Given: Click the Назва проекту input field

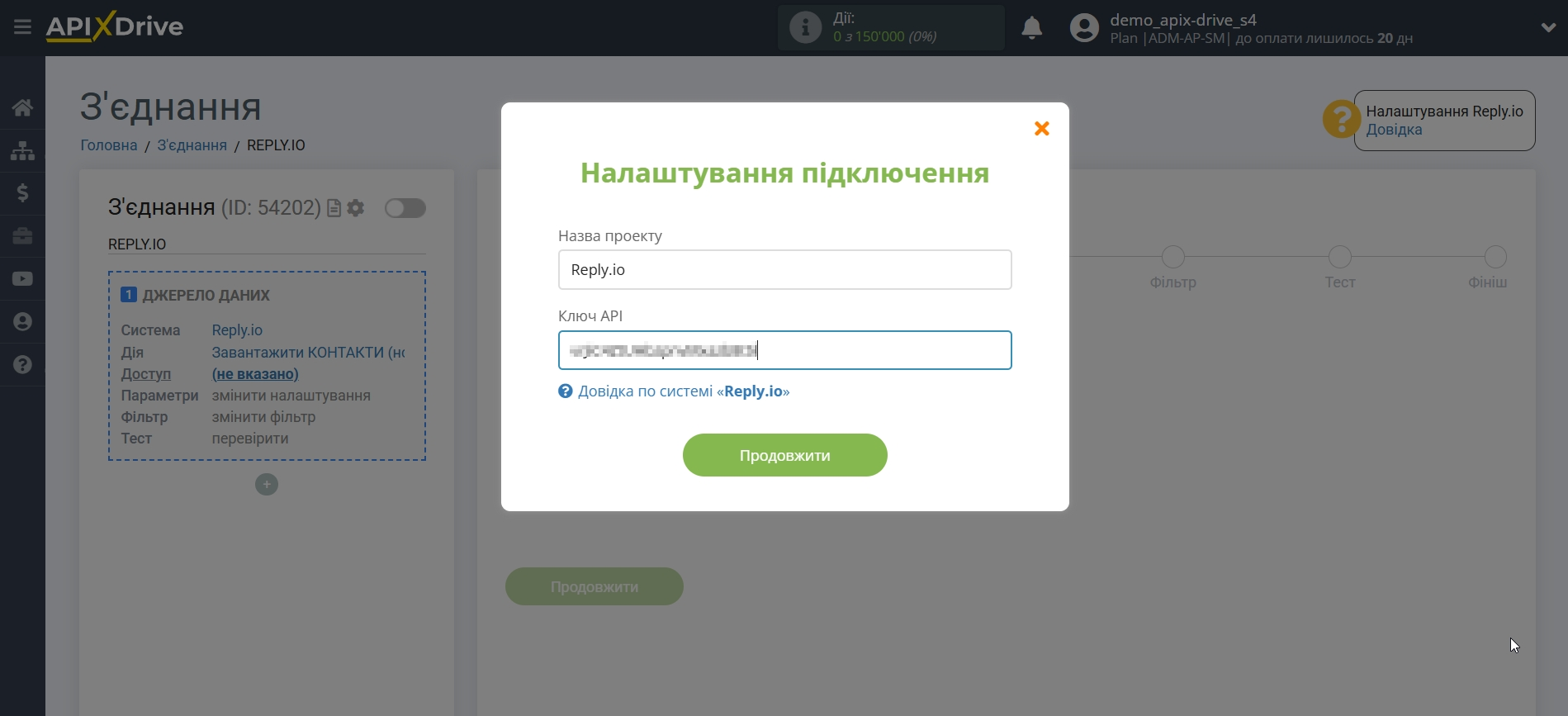Looking at the screenshot, I should coord(784,270).
